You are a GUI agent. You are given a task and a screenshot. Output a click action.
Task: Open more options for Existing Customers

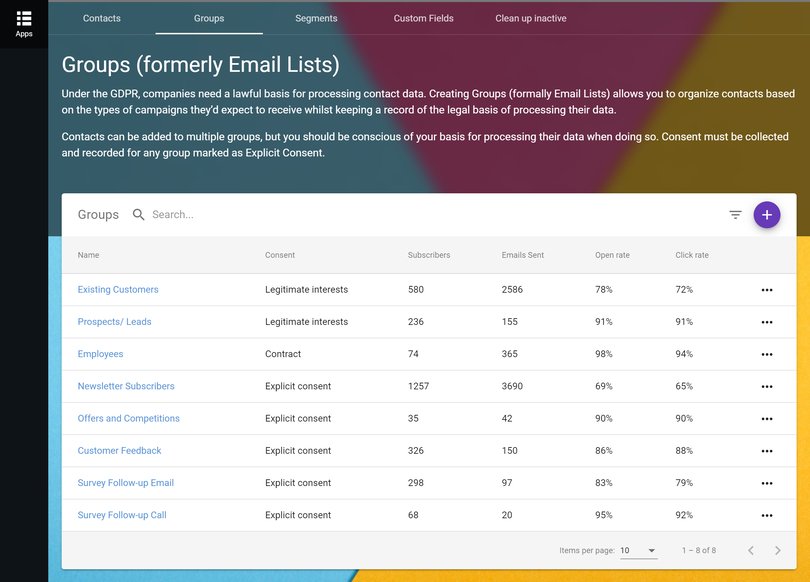[767, 290]
